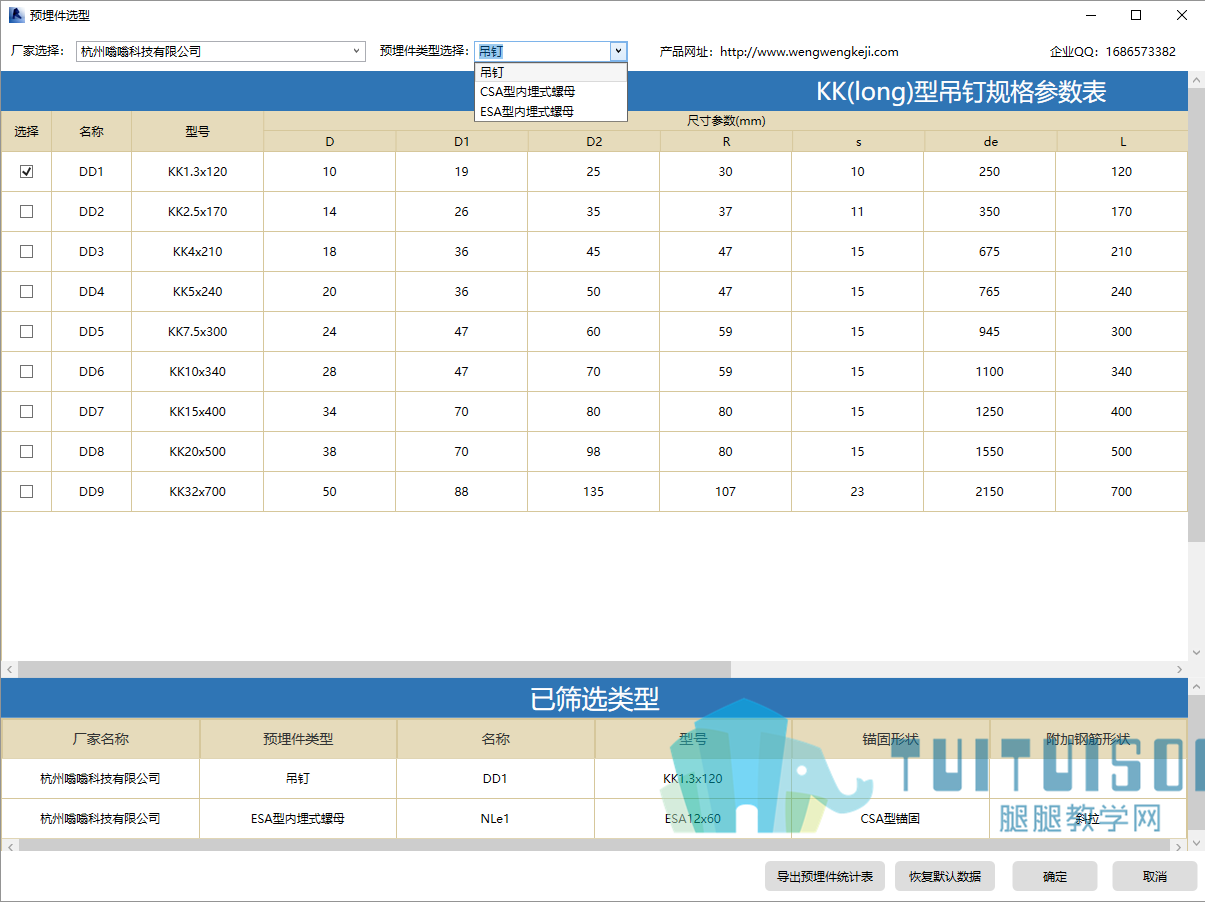Uncheck the DD1 row checkbox

(27, 171)
